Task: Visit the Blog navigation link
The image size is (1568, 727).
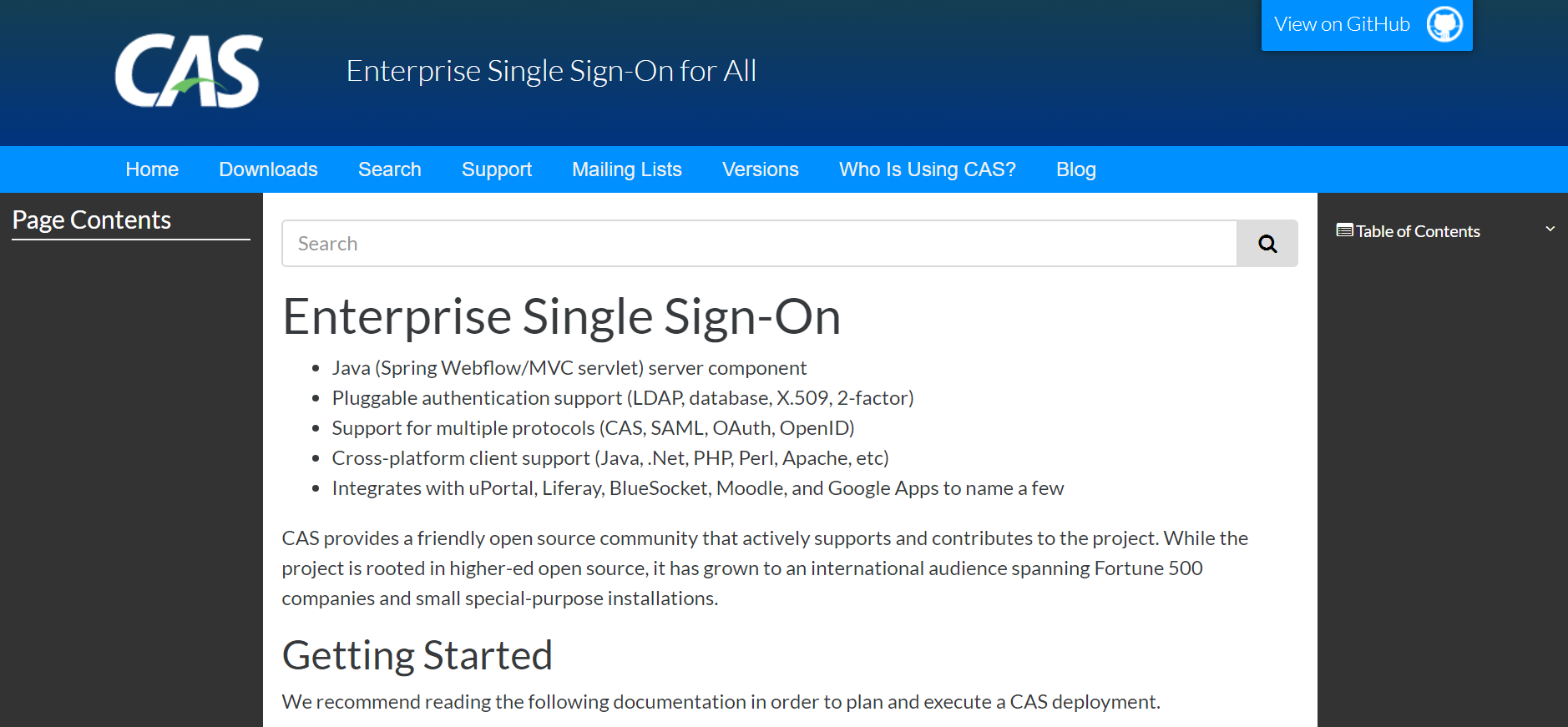Action: click(1076, 169)
